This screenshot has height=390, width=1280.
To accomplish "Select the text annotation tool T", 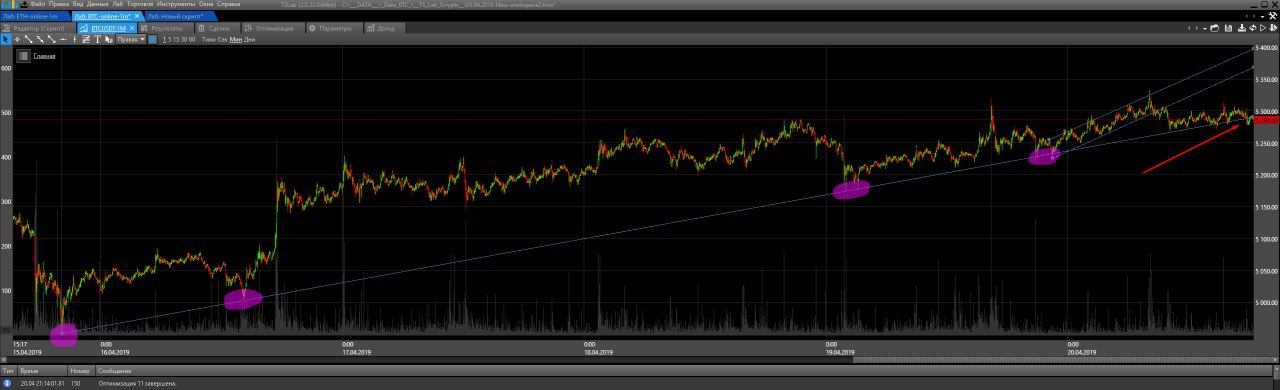I will pos(97,39).
